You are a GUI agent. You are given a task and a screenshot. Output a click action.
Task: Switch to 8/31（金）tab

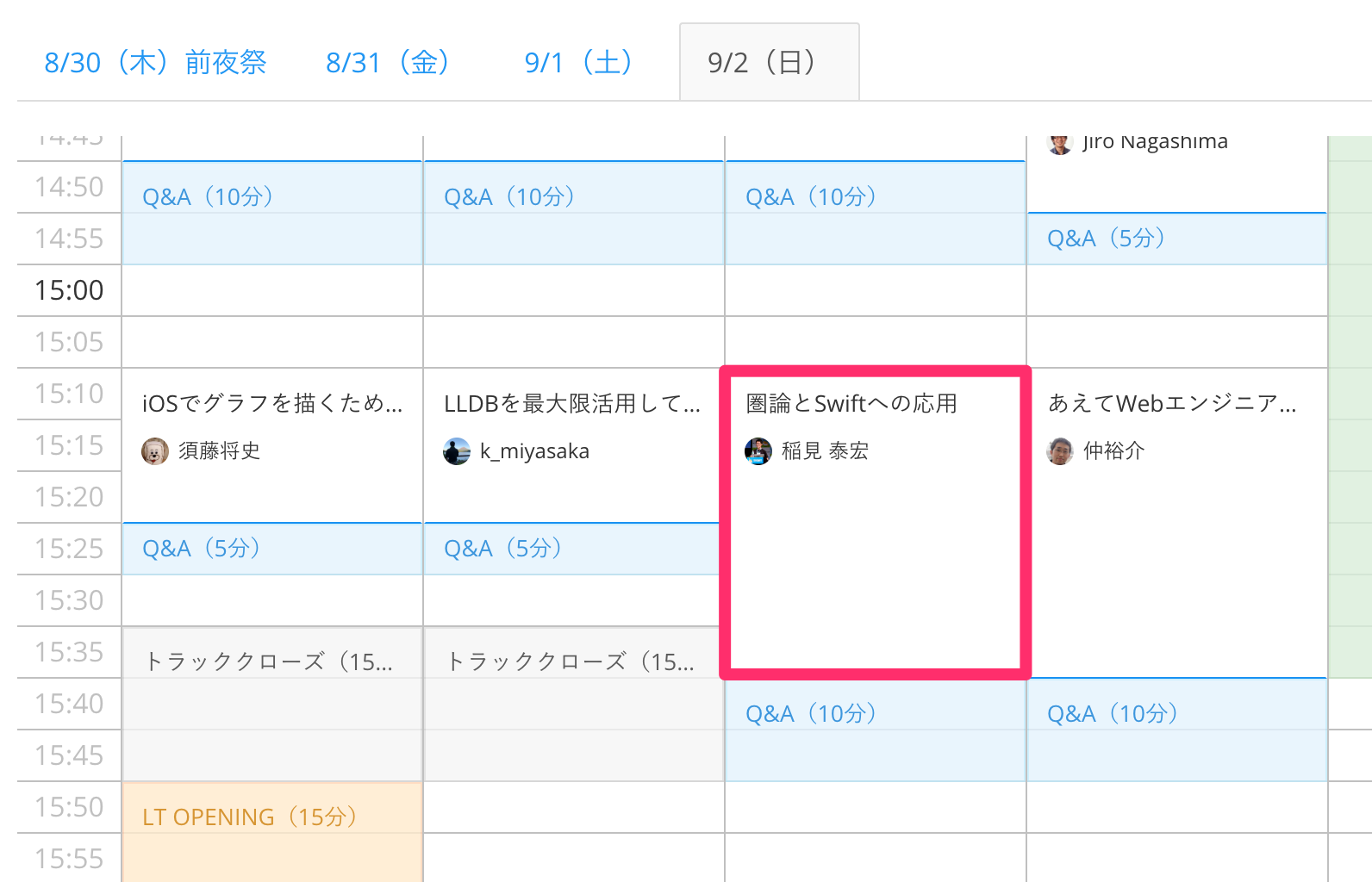point(388,63)
